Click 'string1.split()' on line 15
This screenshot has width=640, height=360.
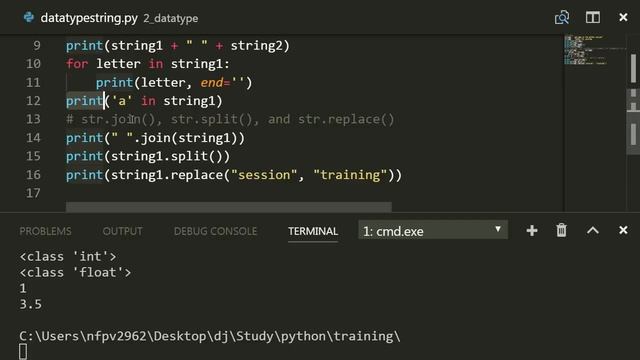coord(167,156)
